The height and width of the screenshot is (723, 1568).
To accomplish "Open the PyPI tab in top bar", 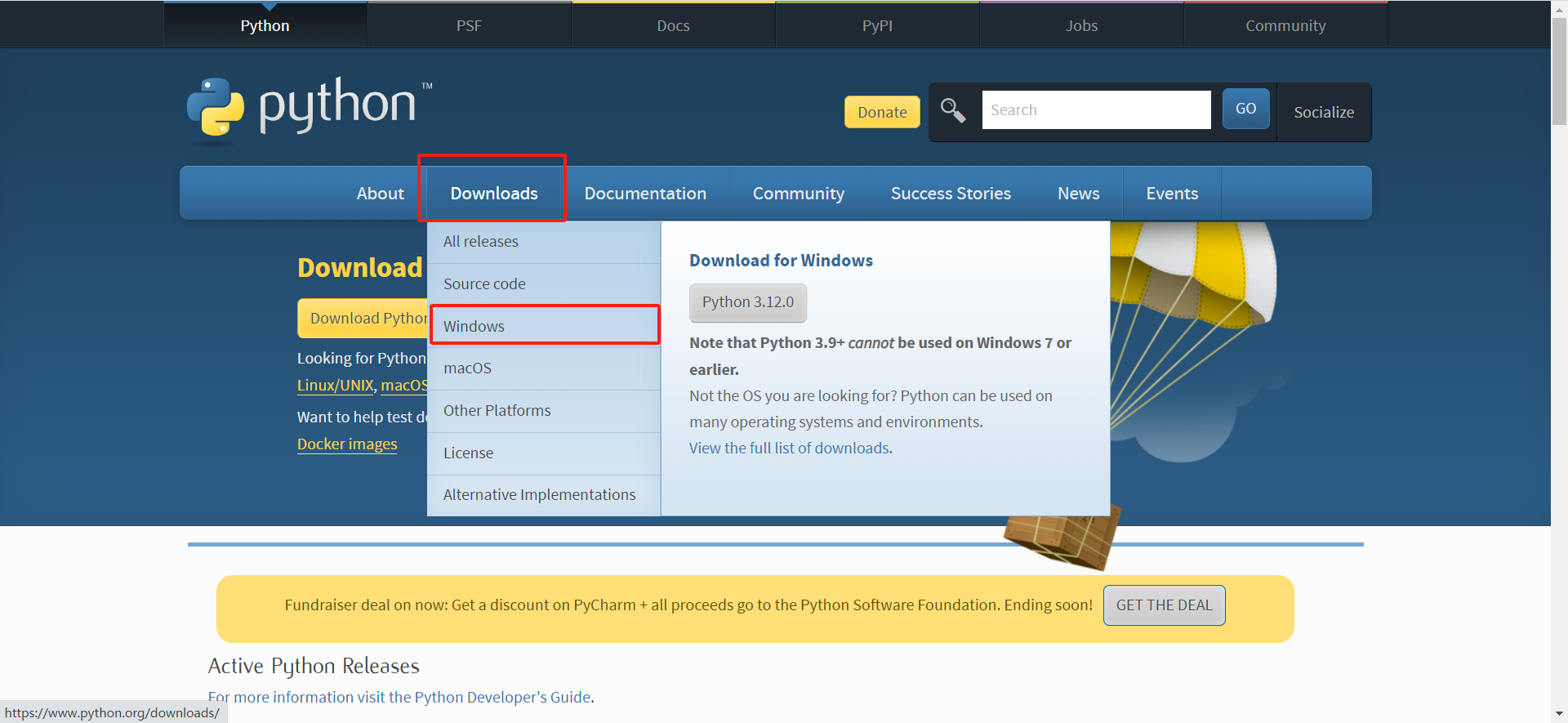I will coord(878,25).
